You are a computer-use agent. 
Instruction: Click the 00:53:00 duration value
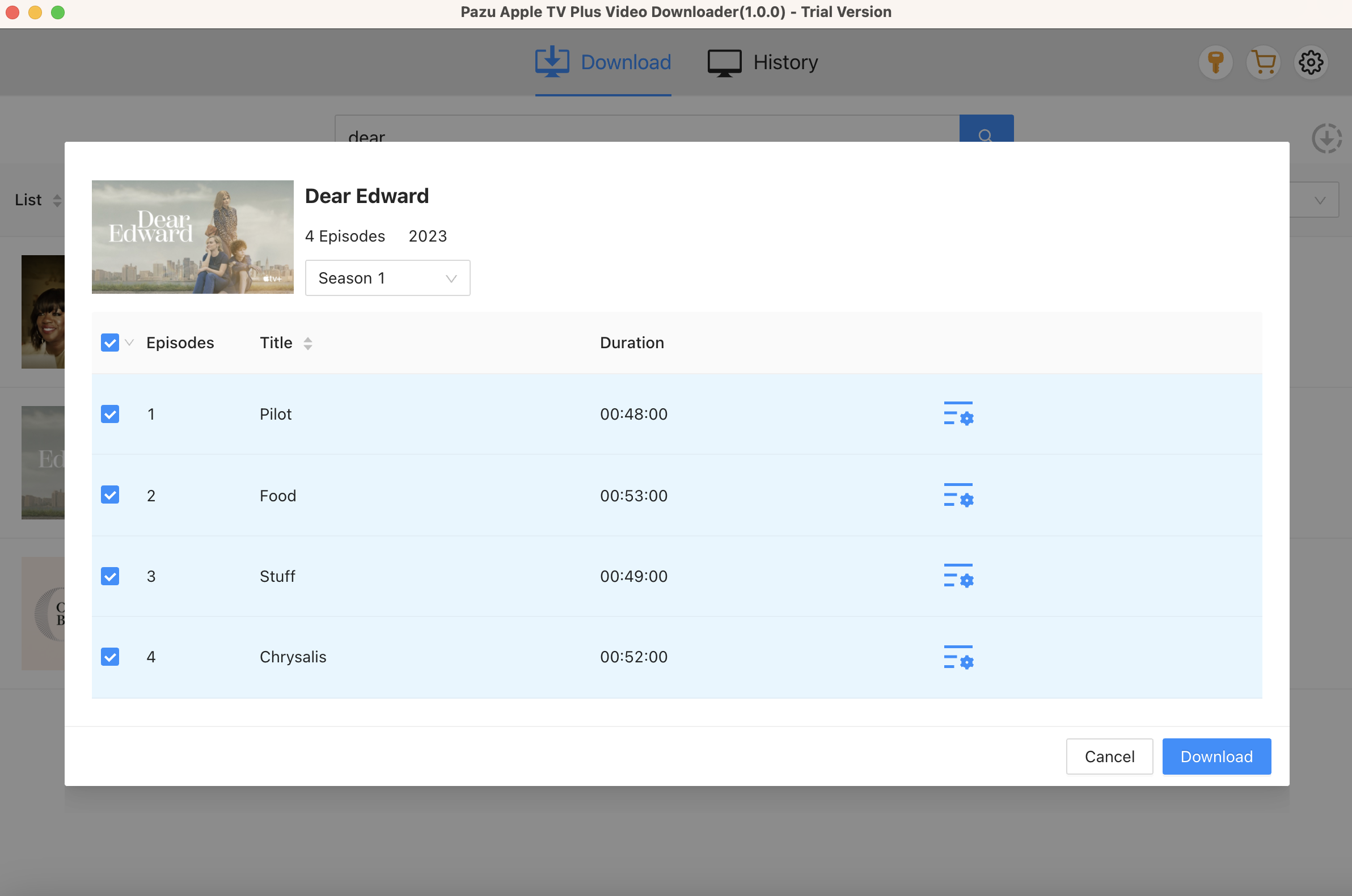tap(633, 495)
